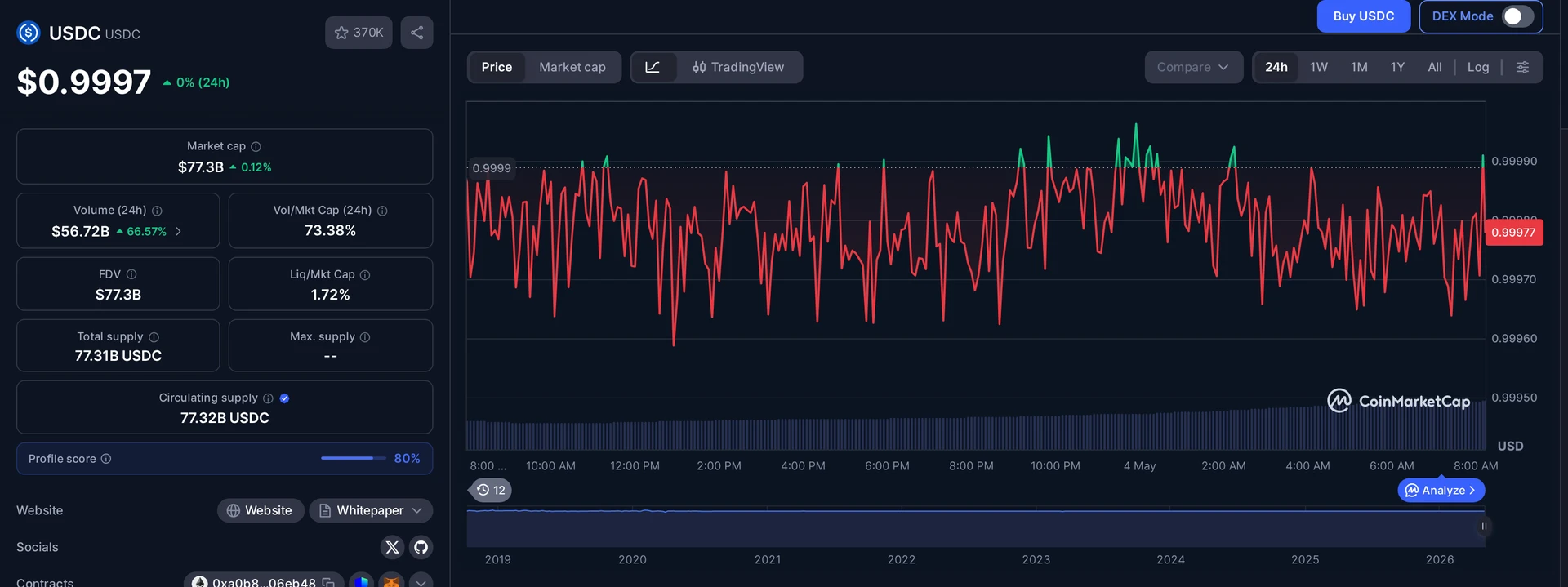Open chart settings sliders icon
This screenshot has height=587, width=1568.
click(1522, 67)
